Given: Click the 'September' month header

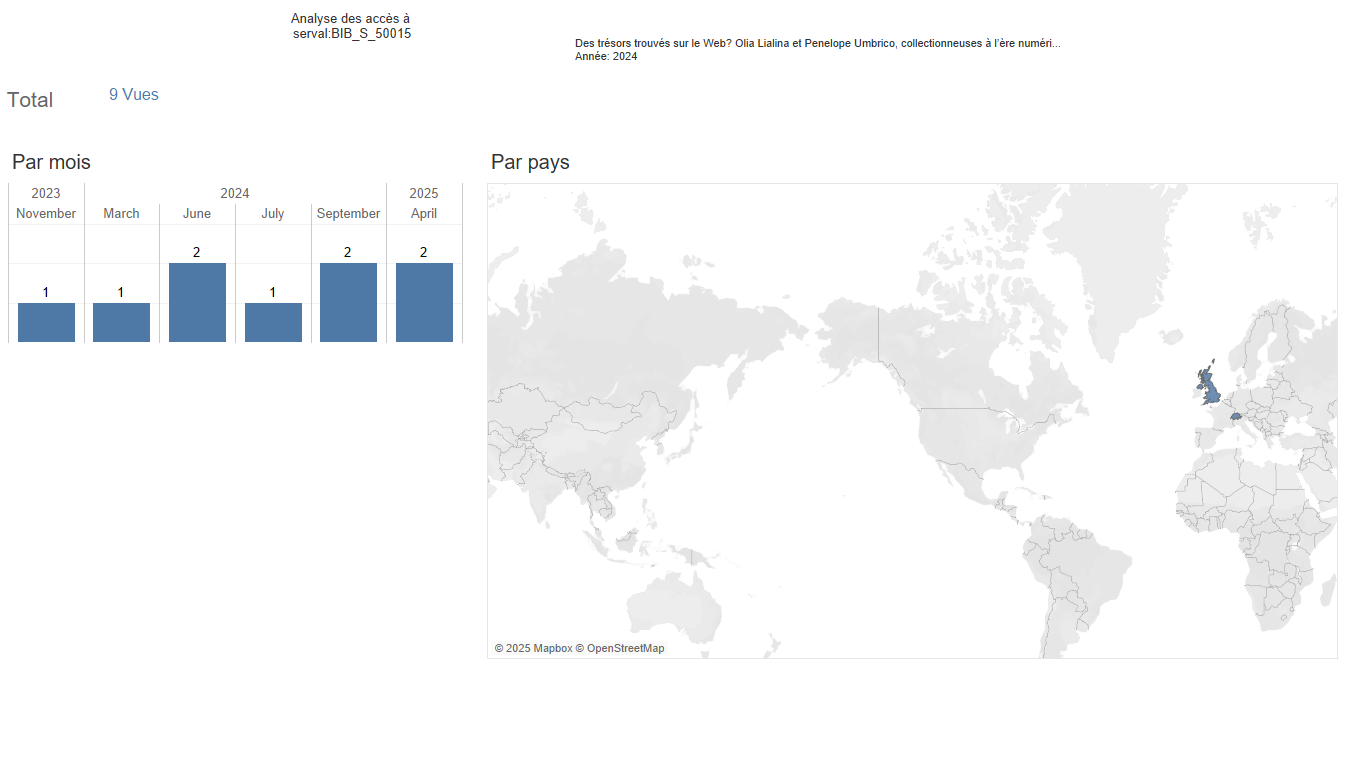Looking at the screenshot, I should pyautogui.click(x=348, y=213).
